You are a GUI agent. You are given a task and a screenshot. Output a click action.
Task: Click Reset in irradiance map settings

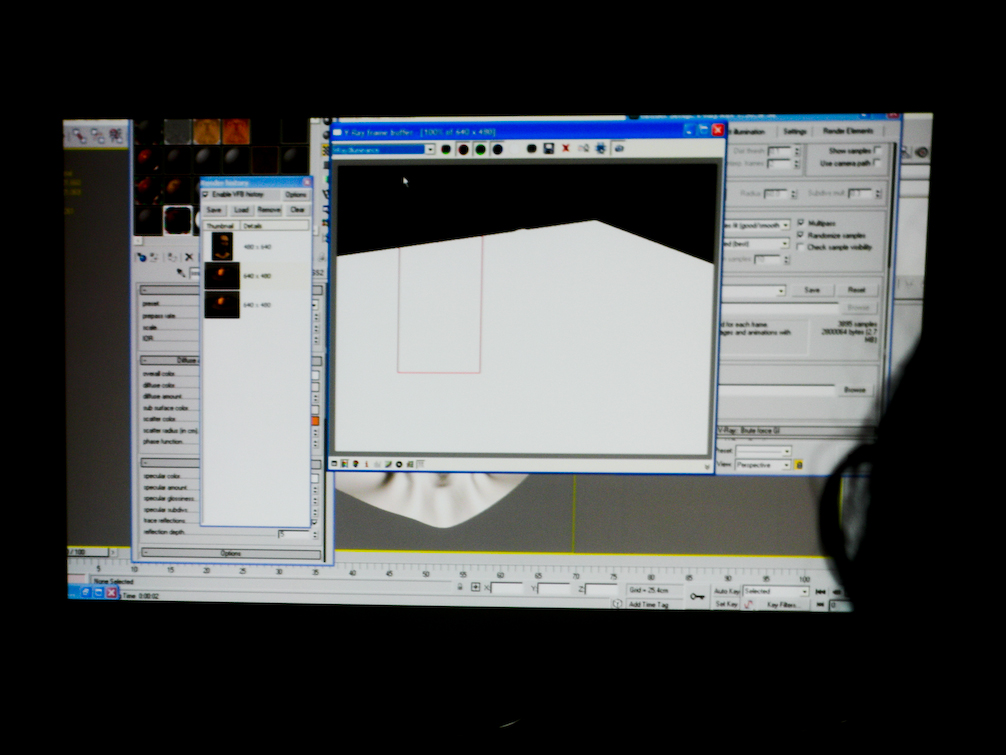857,290
